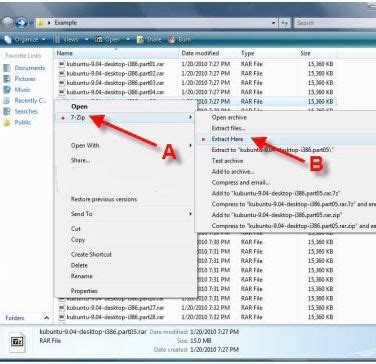Select the kubuntu-9.04-desktop-i386.part01.rar file name
Screen dimensions: 376x364
pos(115,64)
